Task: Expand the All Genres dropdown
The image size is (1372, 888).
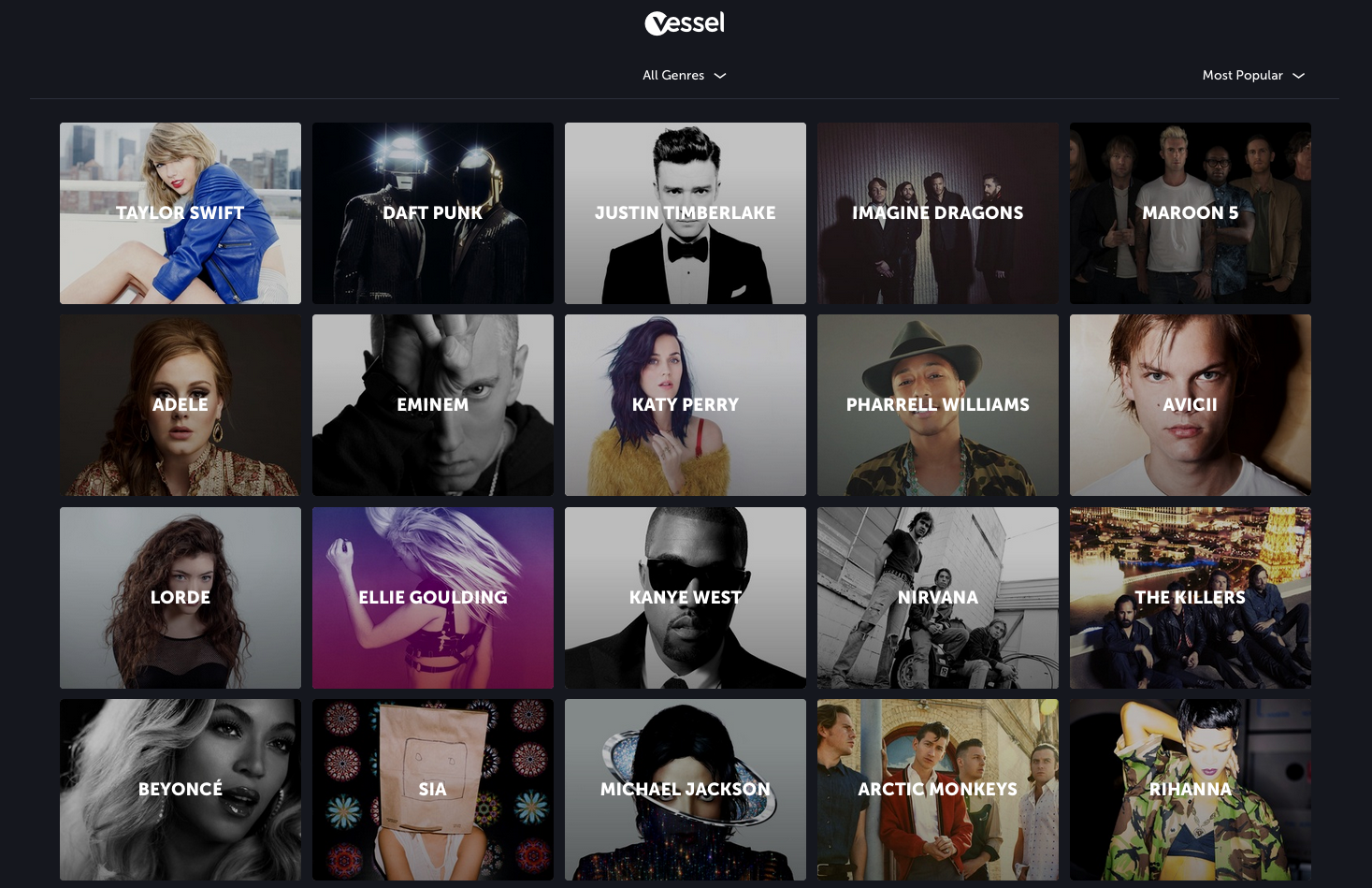Action: pyautogui.click(x=684, y=75)
